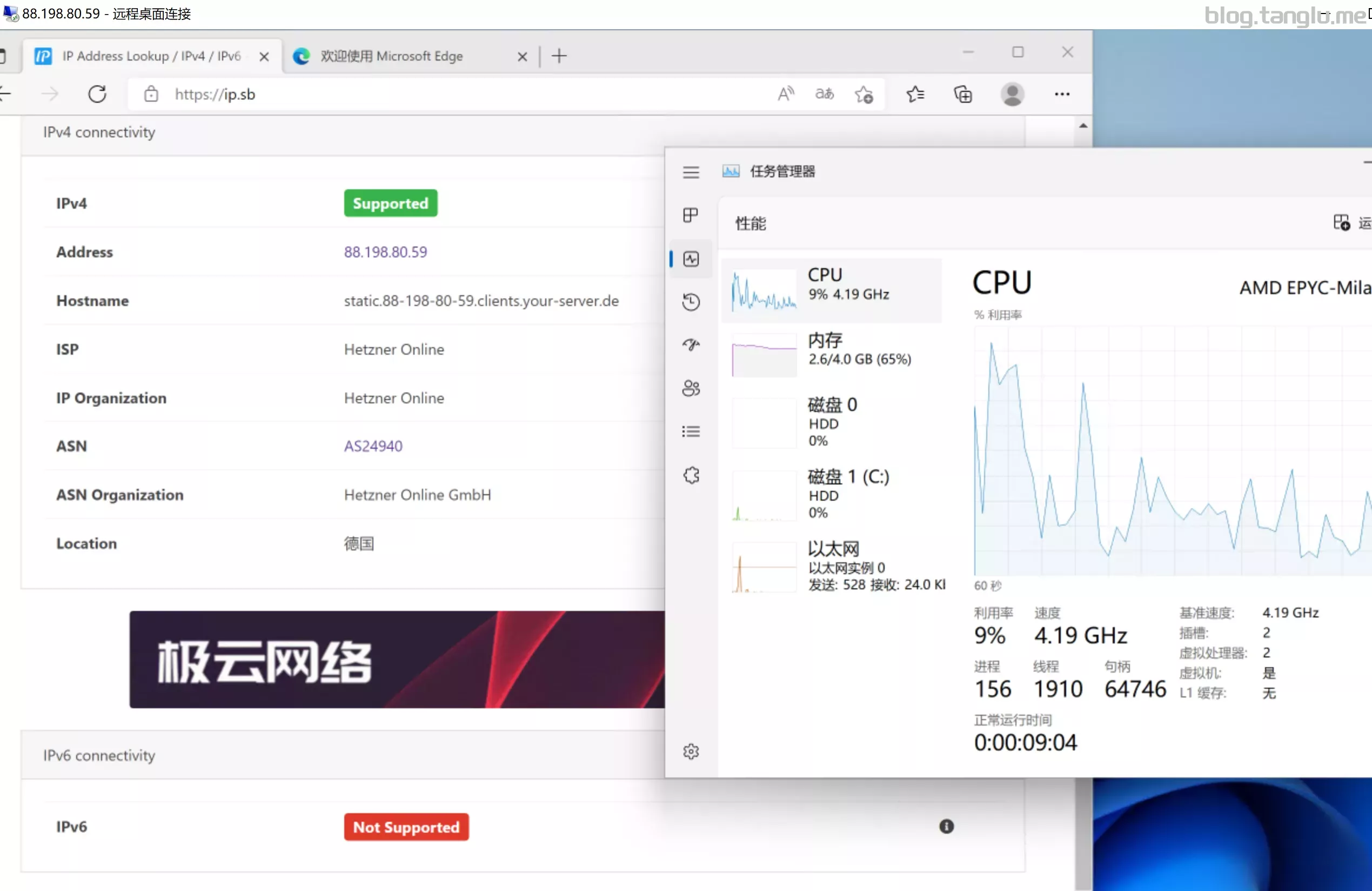Click page scrollbar up arrow in Edge

(x=1083, y=125)
